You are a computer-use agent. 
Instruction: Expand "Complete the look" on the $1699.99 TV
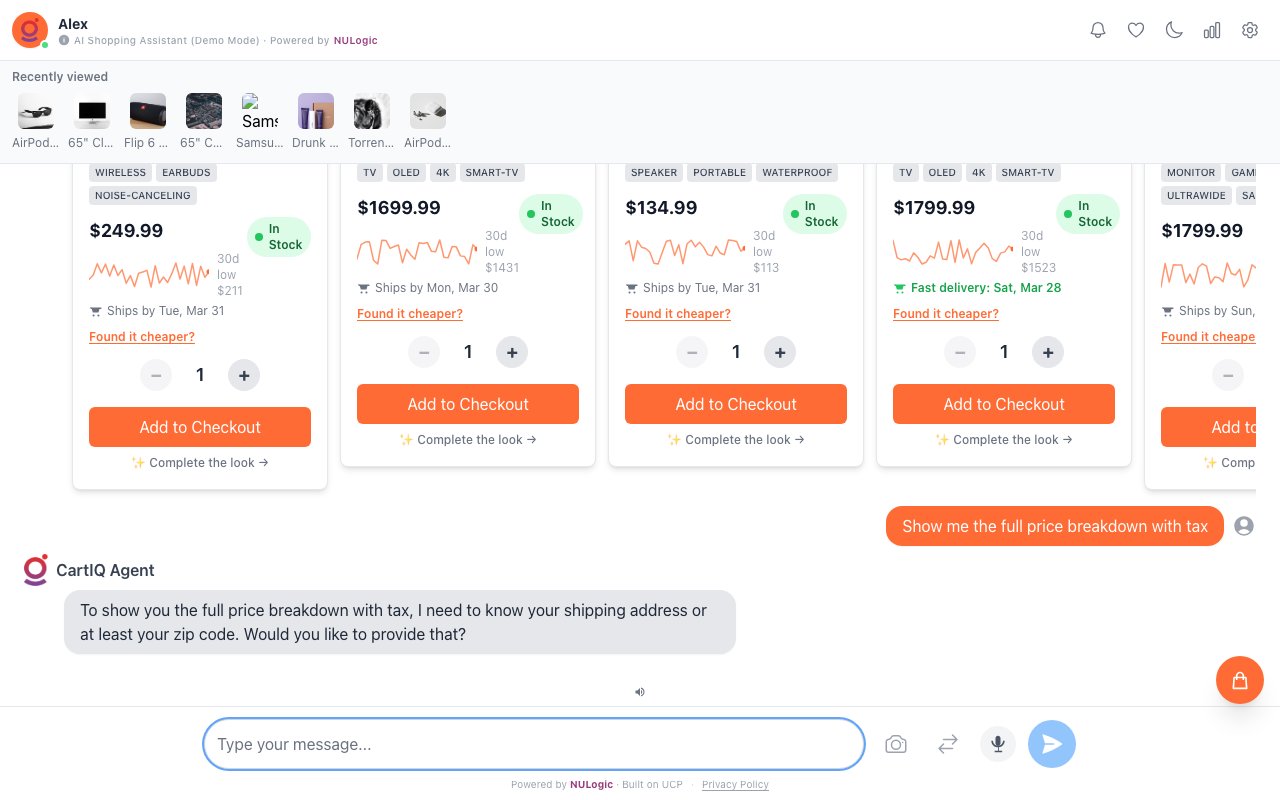click(x=468, y=440)
